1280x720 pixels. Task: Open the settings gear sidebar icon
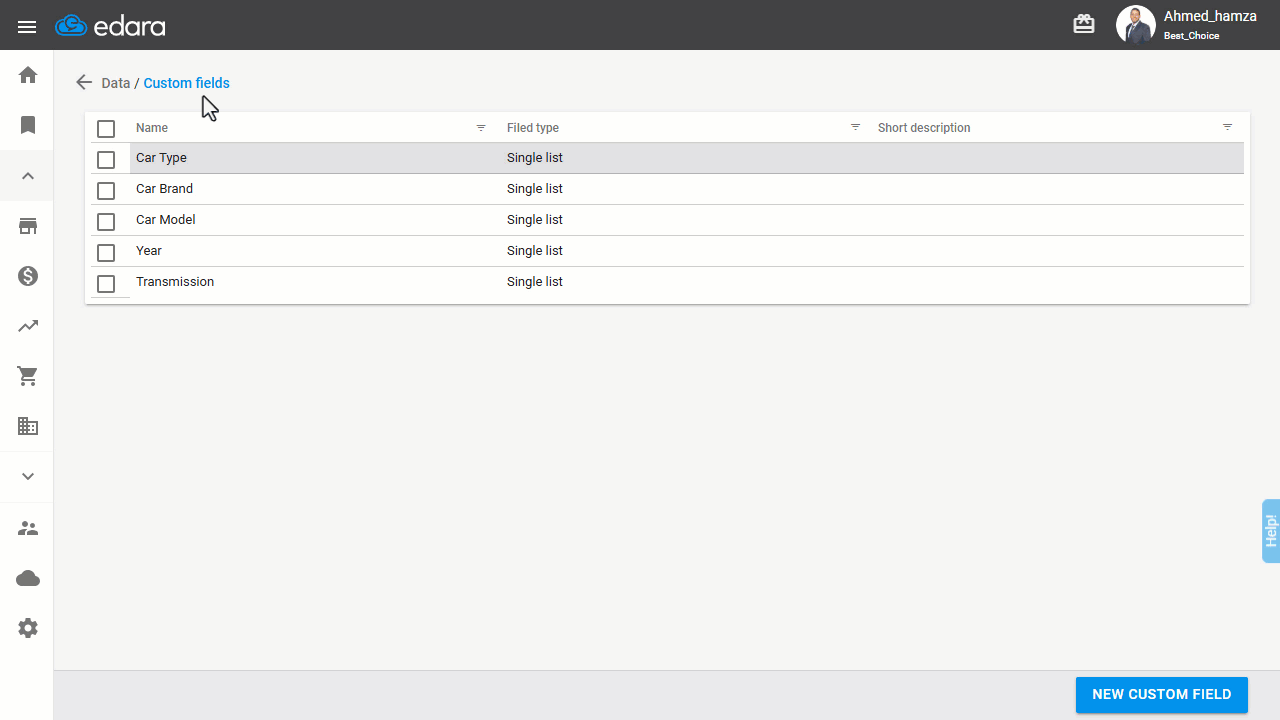[28, 628]
